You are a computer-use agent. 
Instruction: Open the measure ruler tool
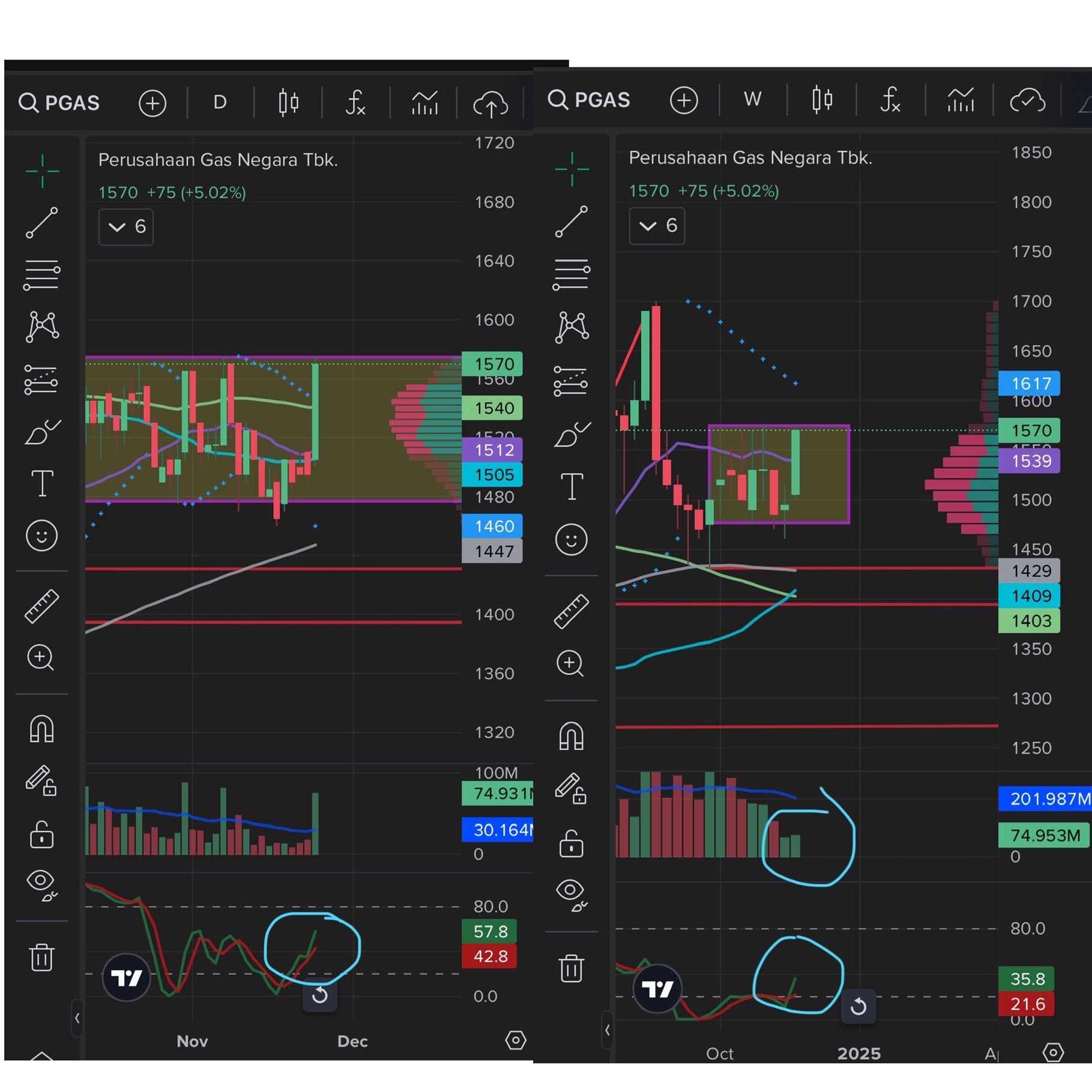(42, 606)
